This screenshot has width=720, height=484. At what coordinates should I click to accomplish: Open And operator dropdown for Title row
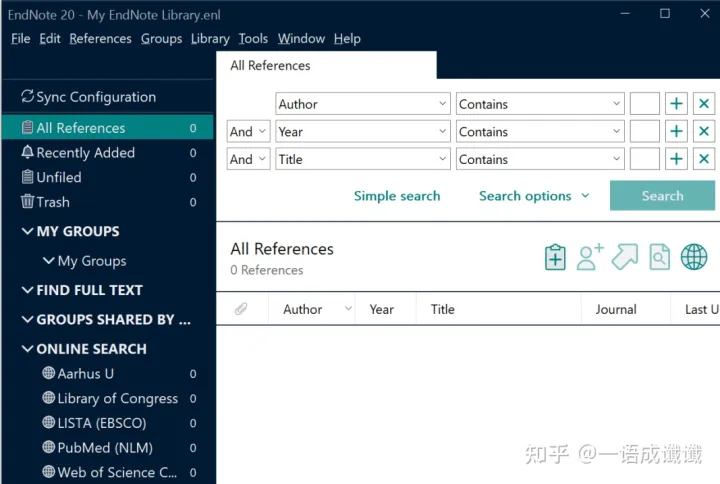pos(248,159)
